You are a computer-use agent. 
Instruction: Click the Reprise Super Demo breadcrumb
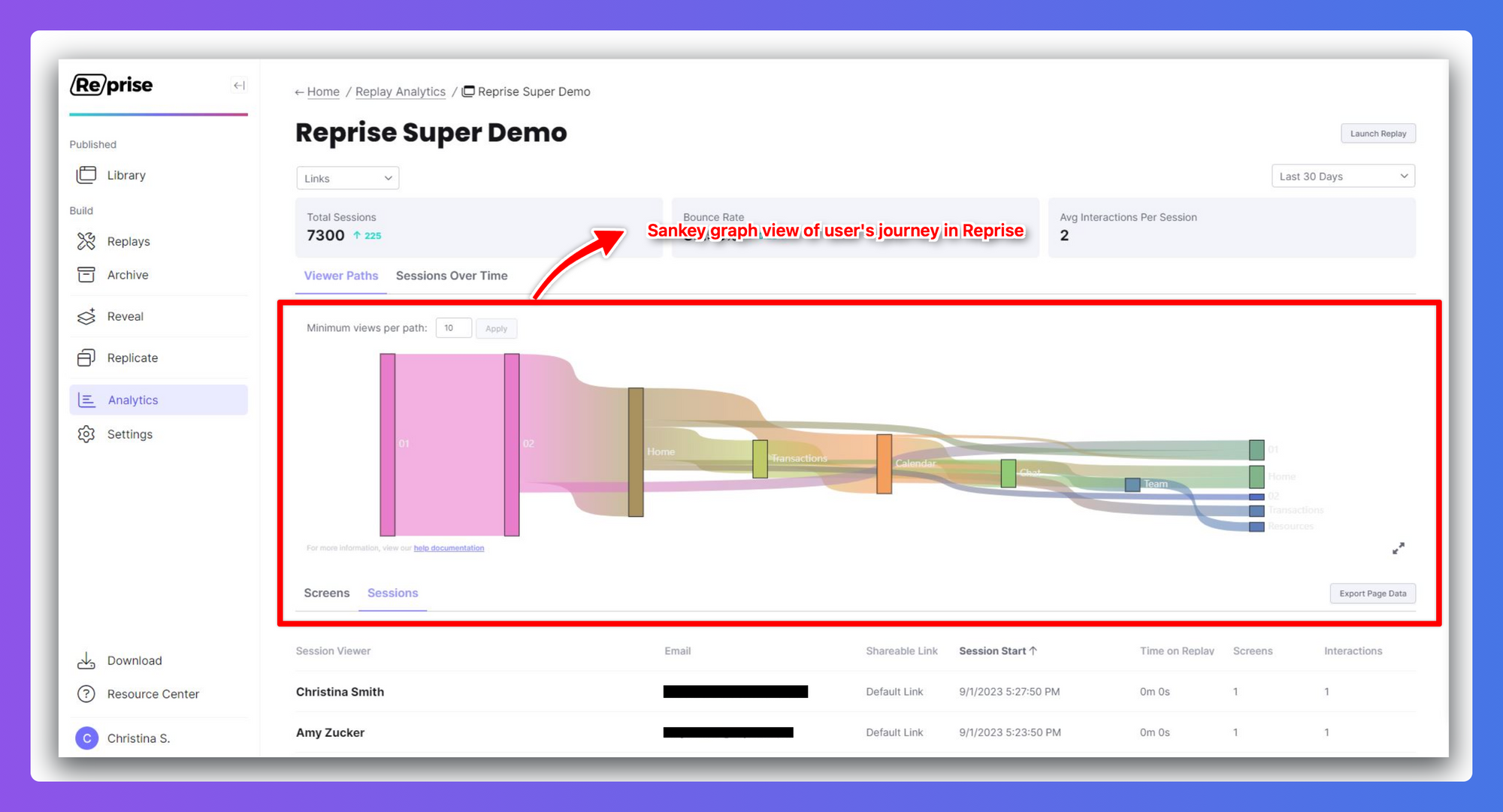526,92
